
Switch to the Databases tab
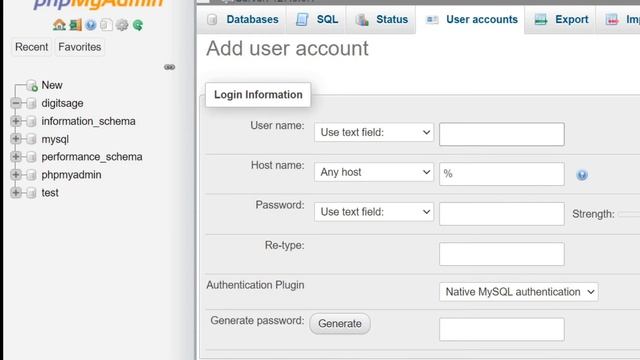tap(242, 20)
